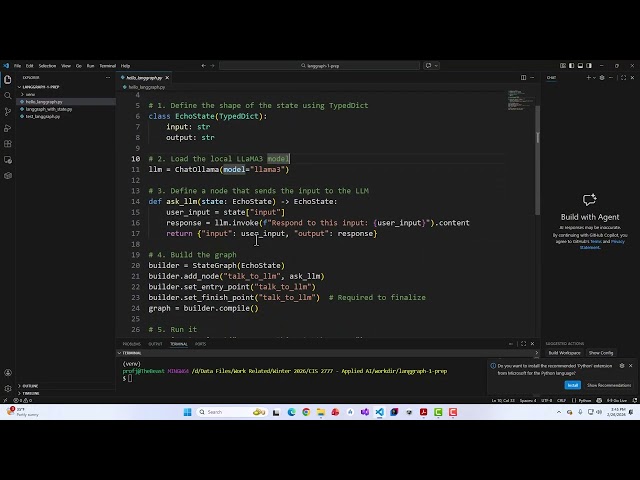Go back using the navigation arrow
Screen dimensions: 640x480
pyautogui.click(x=203, y=66)
